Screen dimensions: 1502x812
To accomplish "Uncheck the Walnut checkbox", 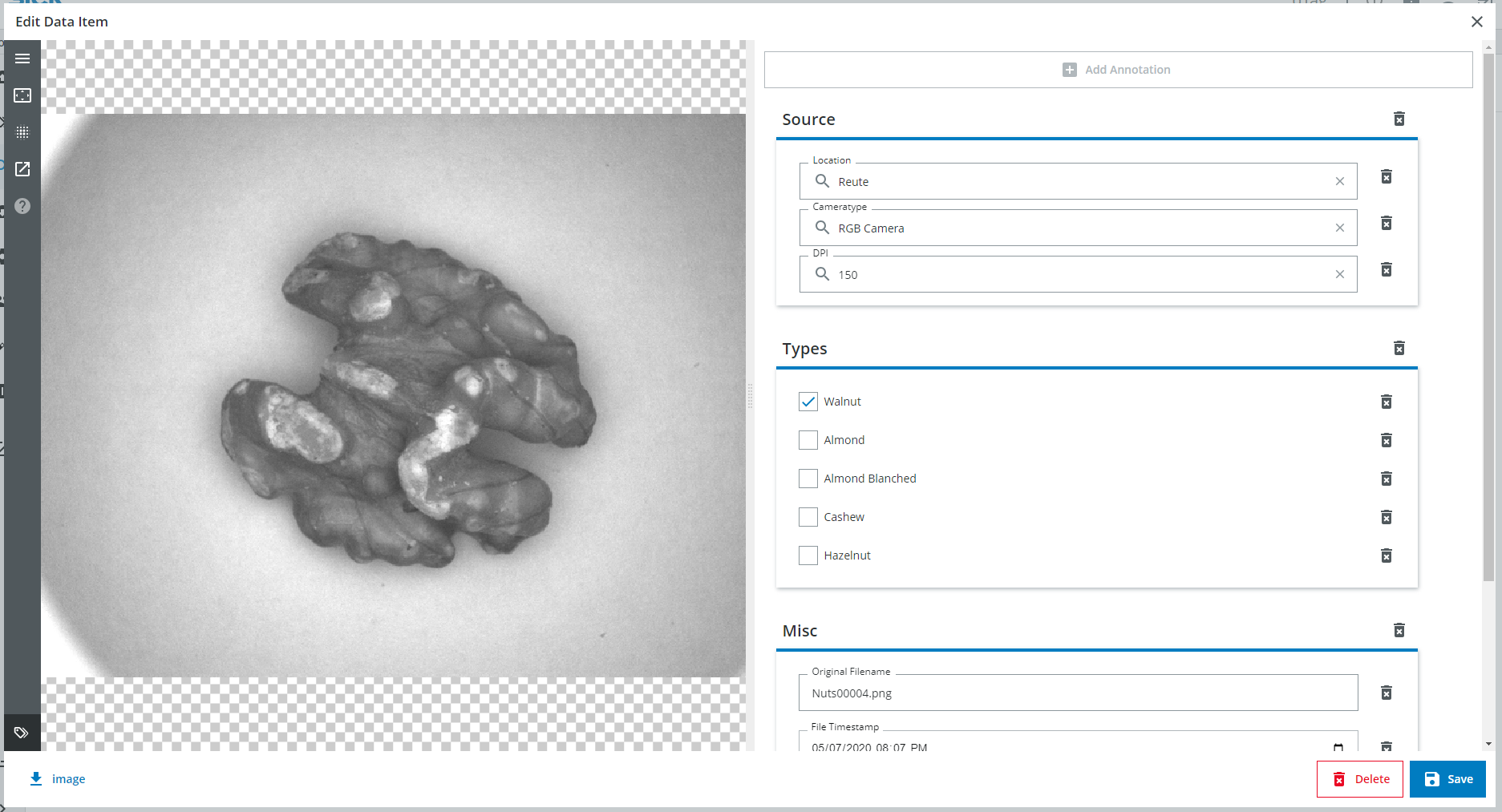I will pos(808,402).
